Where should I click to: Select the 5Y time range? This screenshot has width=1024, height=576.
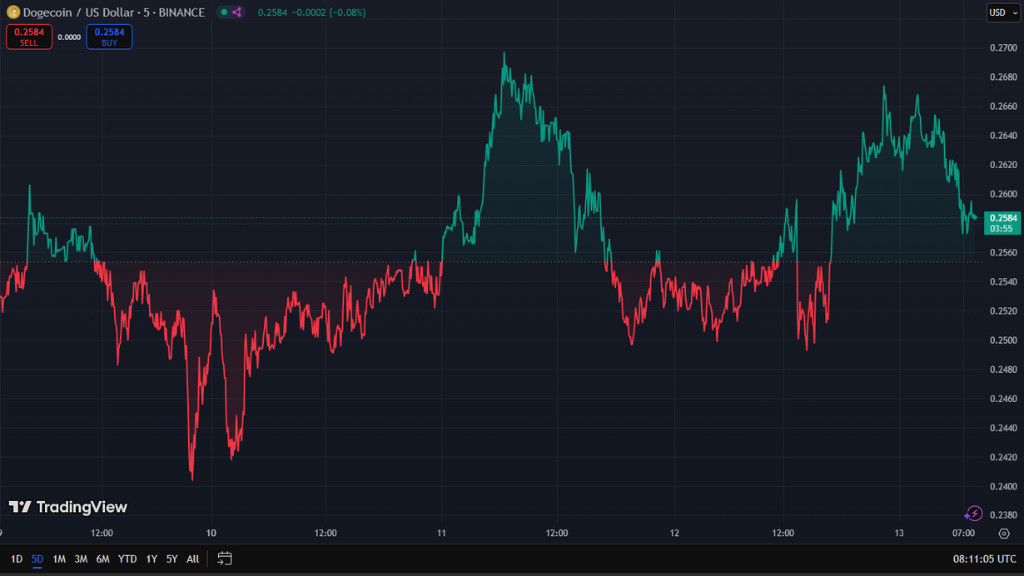(172, 559)
